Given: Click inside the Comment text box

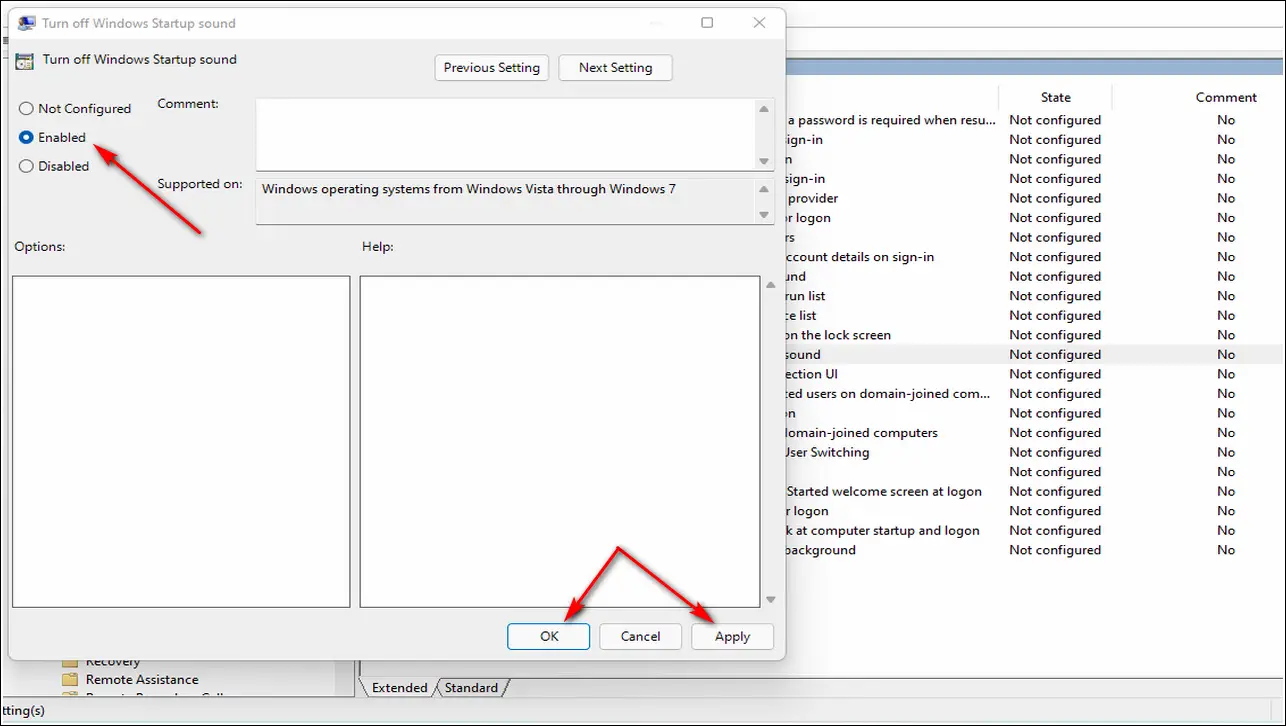Looking at the screenshot, I should coord(505,134).
